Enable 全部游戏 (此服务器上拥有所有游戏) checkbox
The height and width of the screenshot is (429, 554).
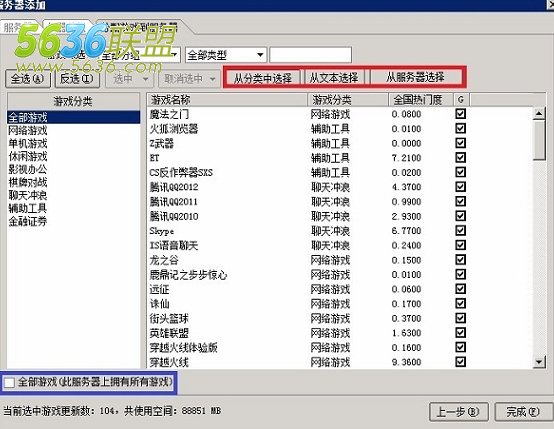pos(9,382)
